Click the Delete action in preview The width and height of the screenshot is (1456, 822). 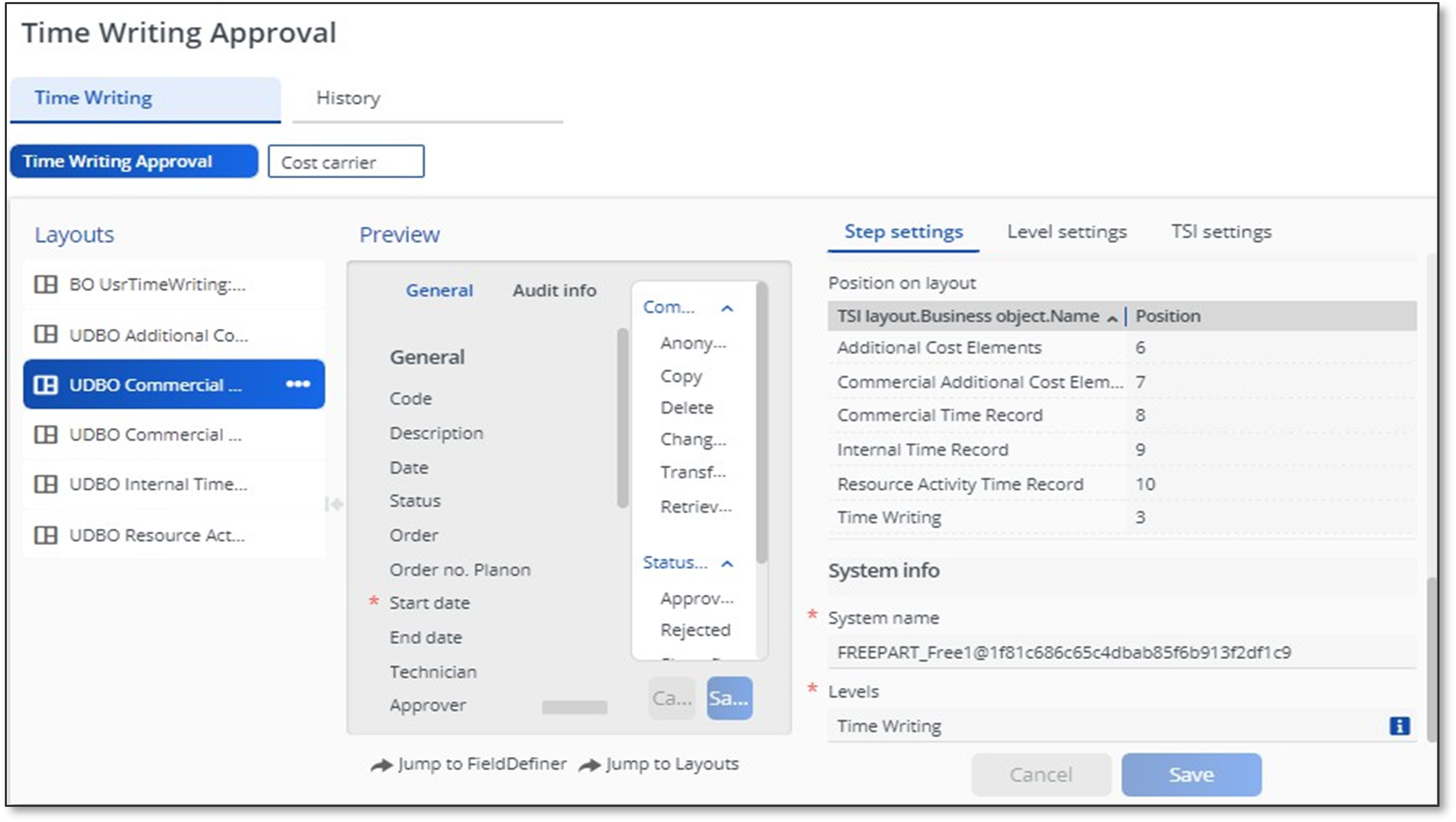point(687,408)
